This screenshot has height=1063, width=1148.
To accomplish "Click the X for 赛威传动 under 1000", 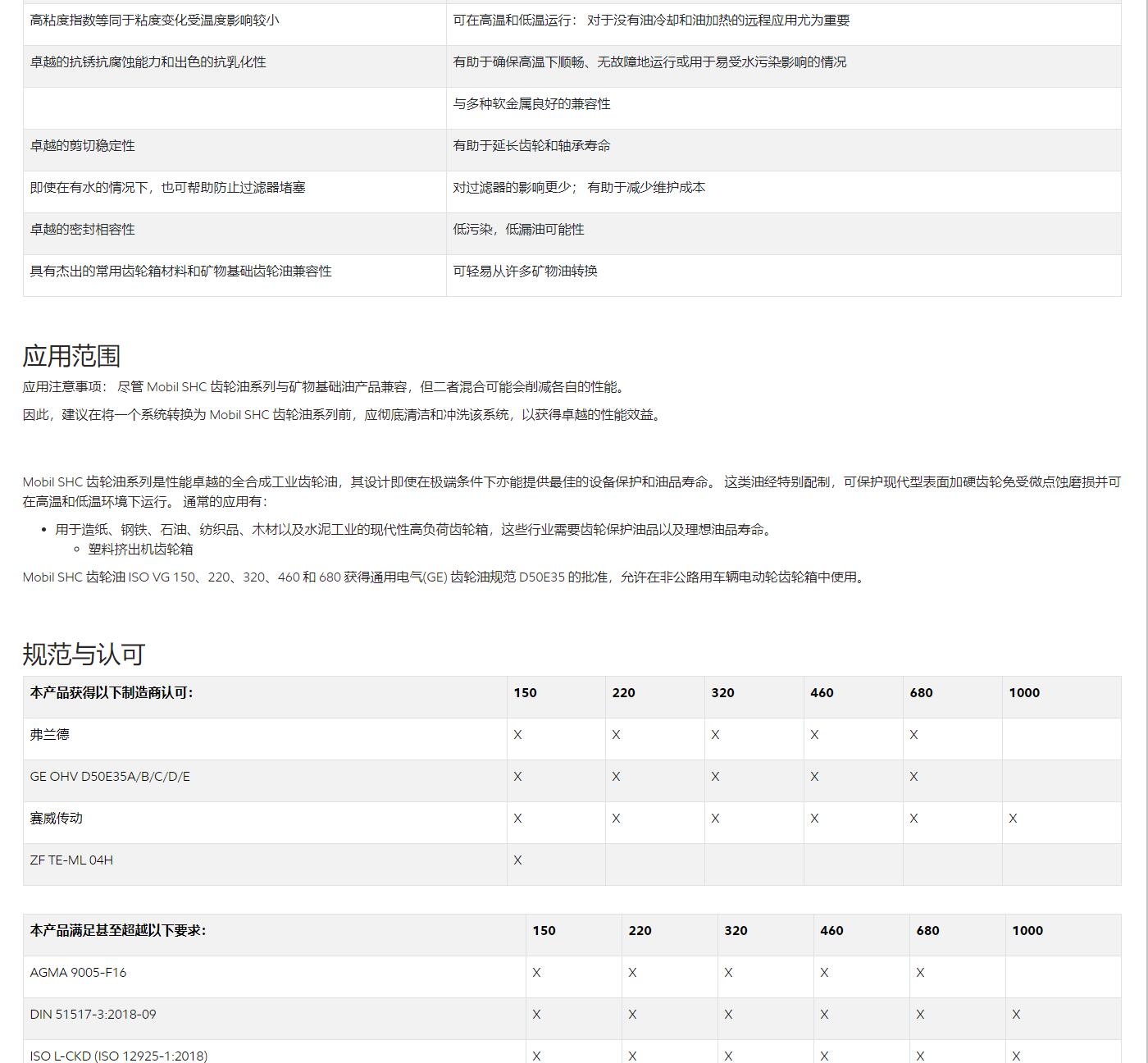I will 1013,819.
